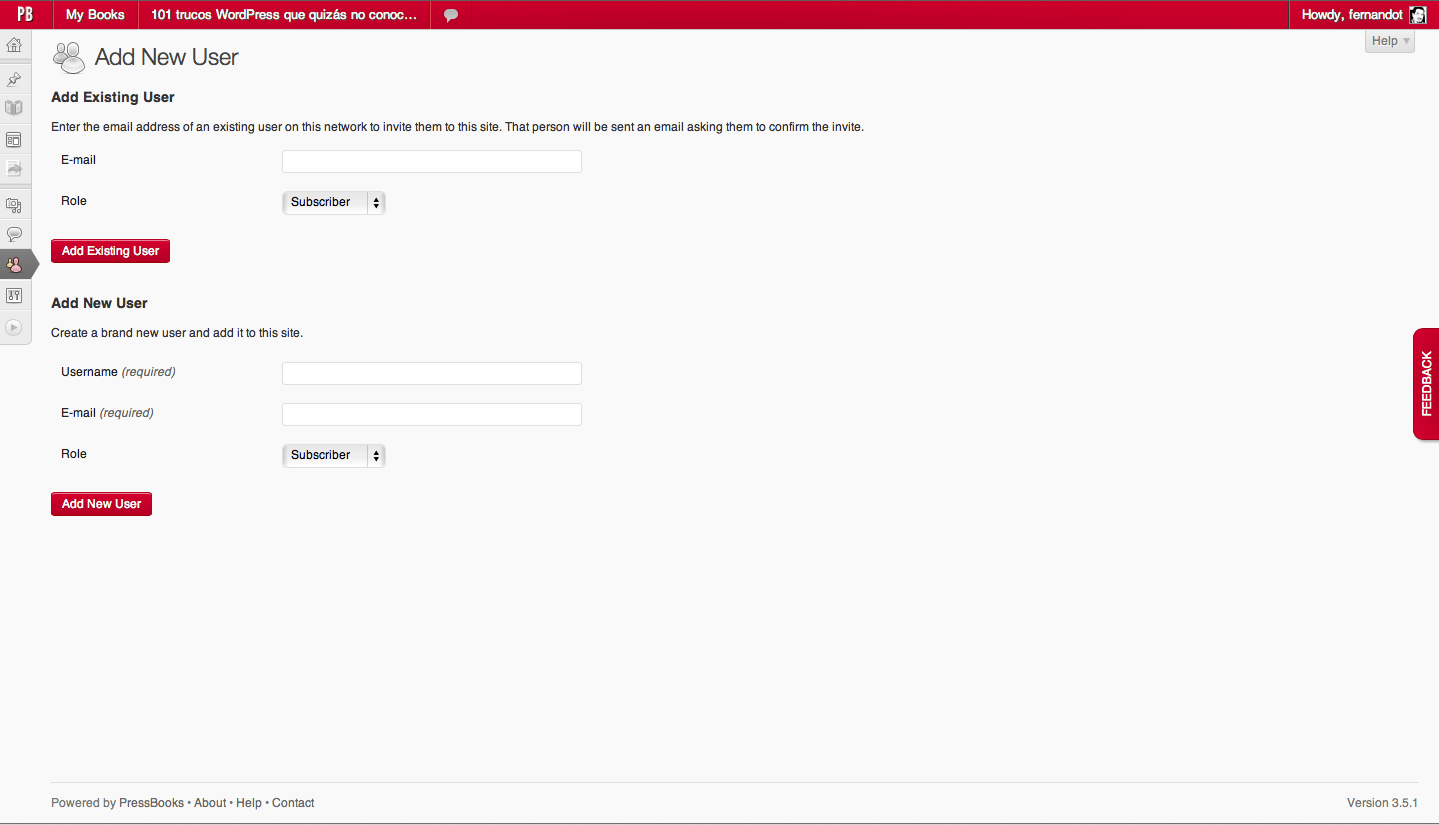Click the comments bubble in top bar
The height and width of the screenshot is (825, 1439).
click(451, 15)
